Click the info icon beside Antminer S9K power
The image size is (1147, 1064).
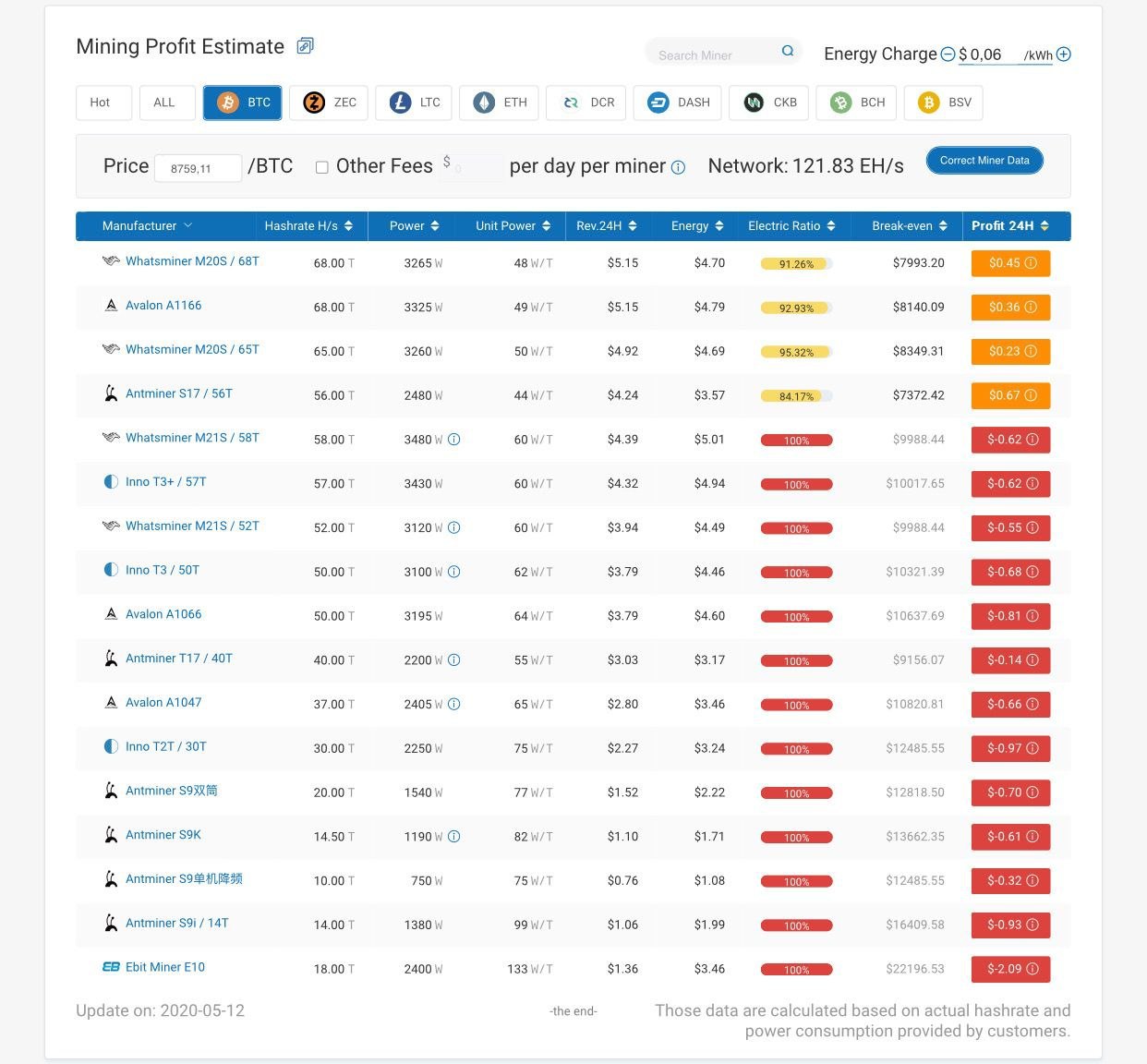point(454,837)
